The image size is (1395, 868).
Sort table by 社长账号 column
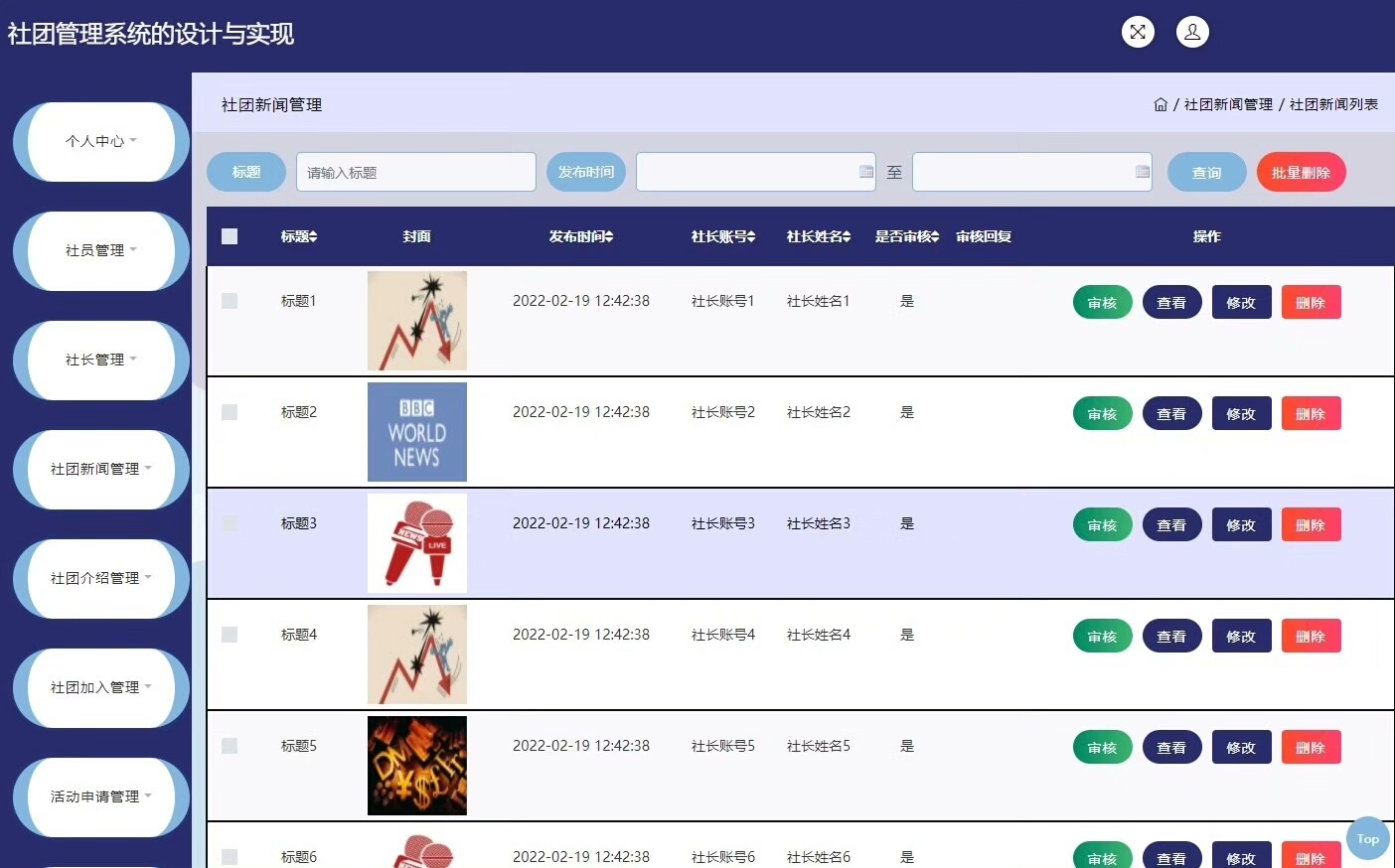(723, 236)
